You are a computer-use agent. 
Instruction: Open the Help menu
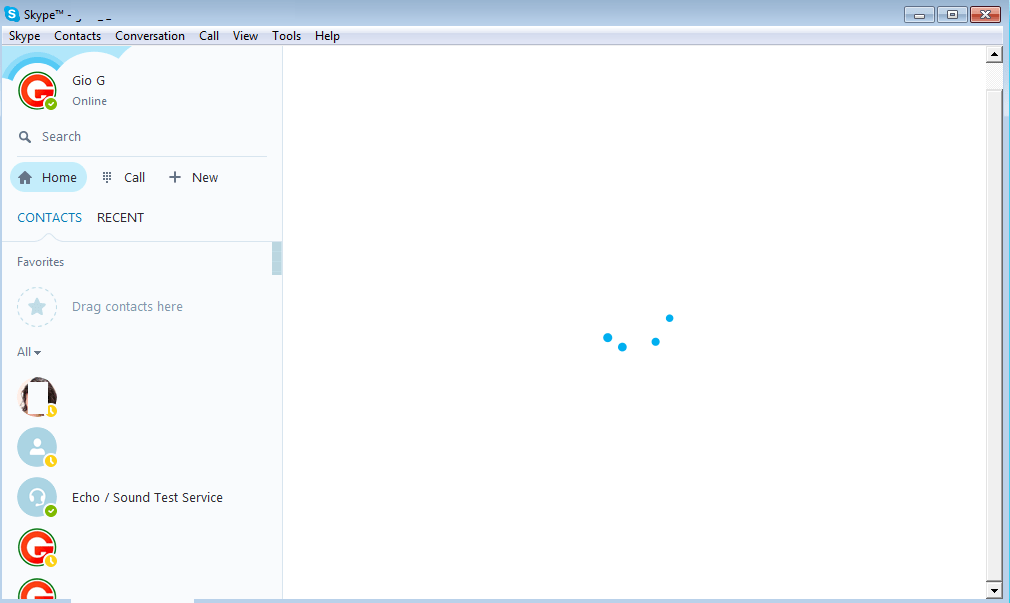point(327,36)
